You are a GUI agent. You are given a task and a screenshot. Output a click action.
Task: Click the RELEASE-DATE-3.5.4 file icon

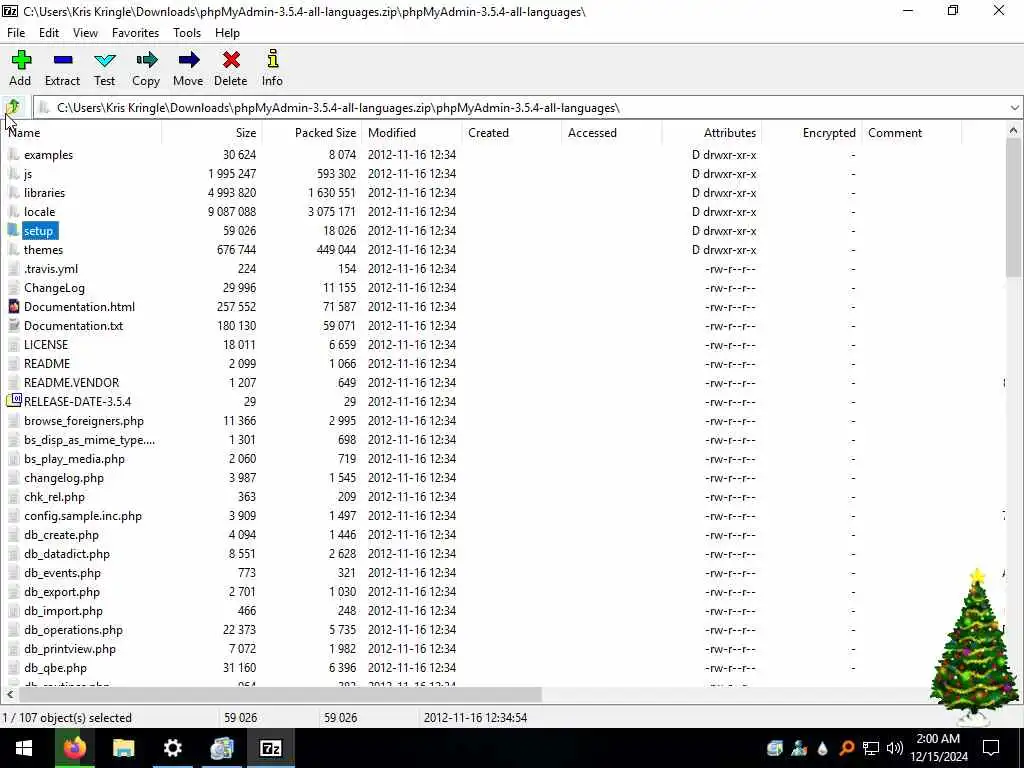pyautogui.click(x=14, y=401)
